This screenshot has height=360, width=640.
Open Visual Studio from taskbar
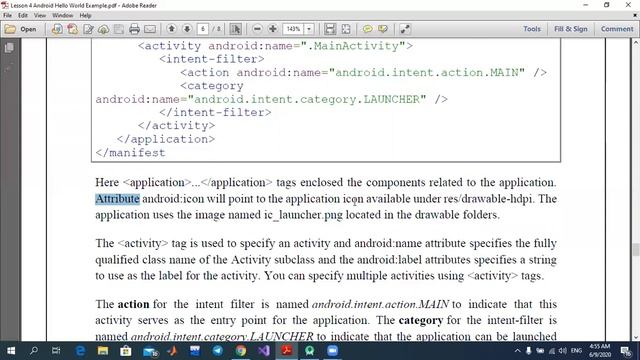tap(264, 351)
